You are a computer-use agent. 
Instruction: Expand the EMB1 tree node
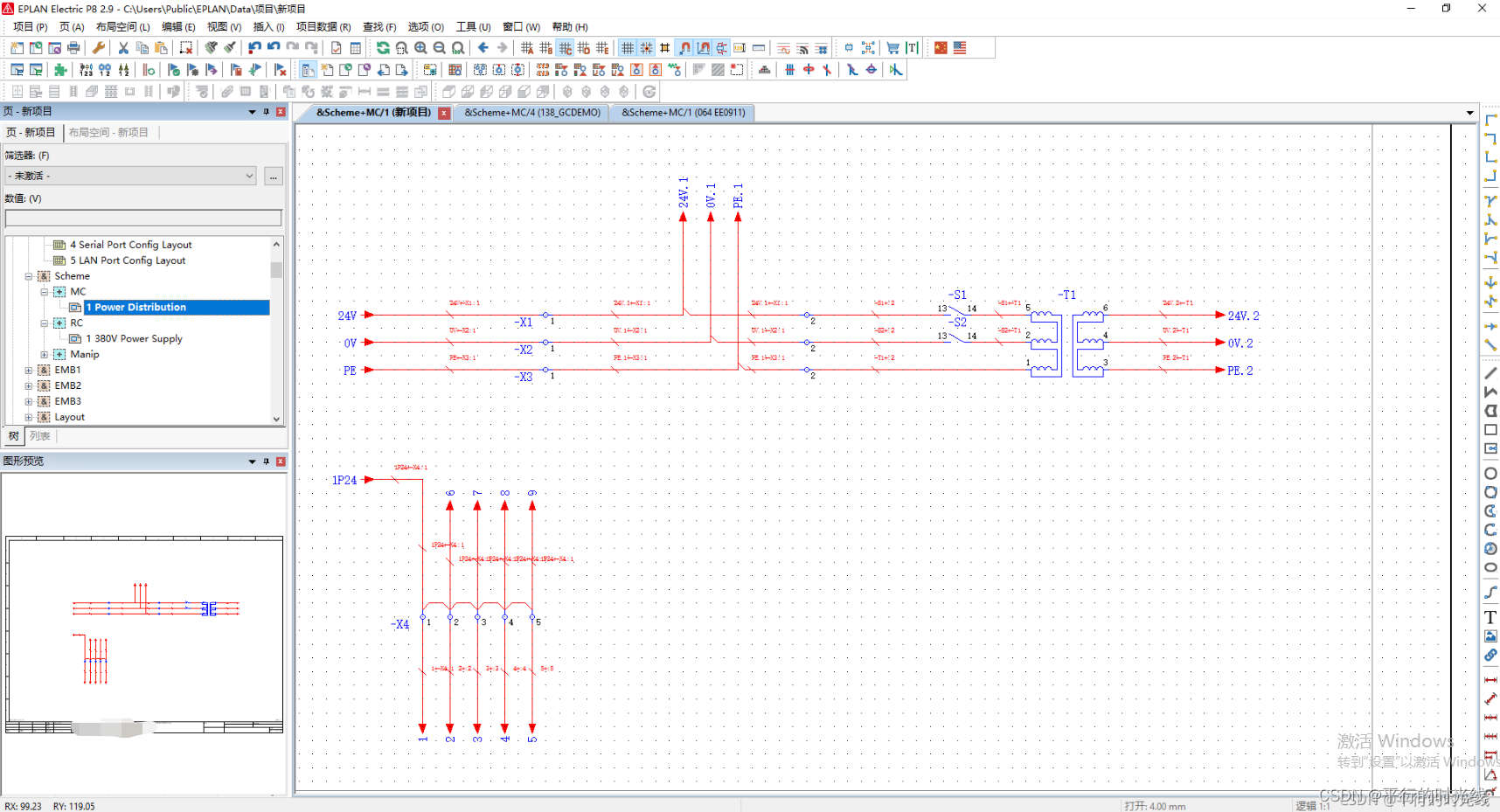(x=29, y=371)
